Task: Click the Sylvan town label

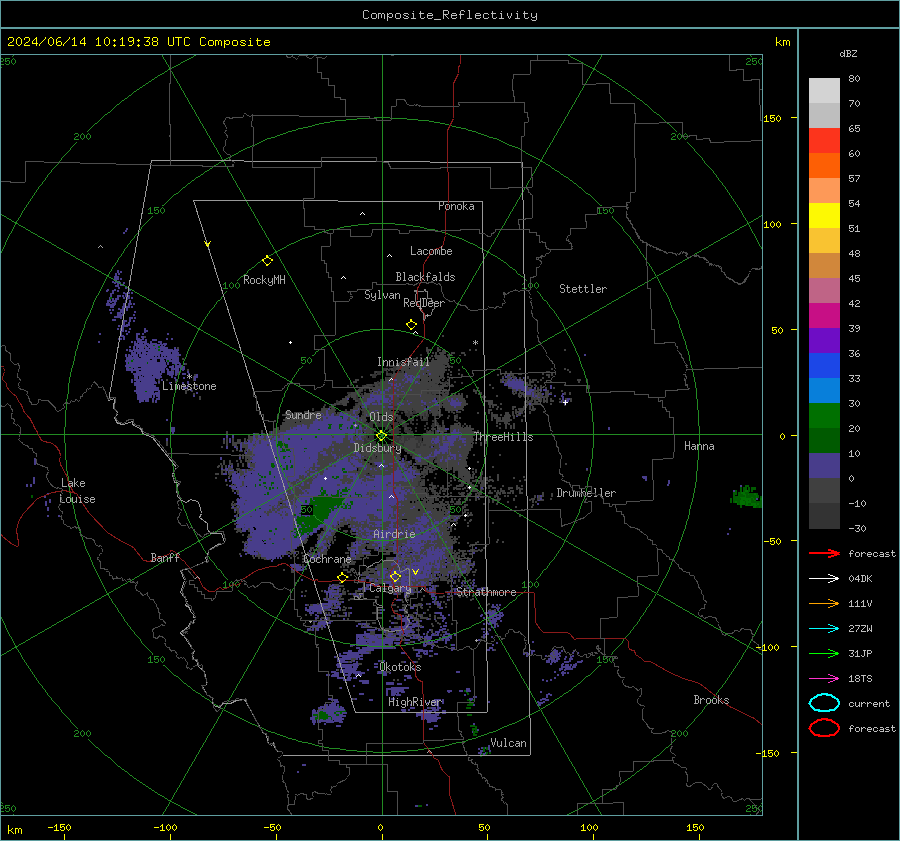Action: pyautogui.click(x=382, y=295)
